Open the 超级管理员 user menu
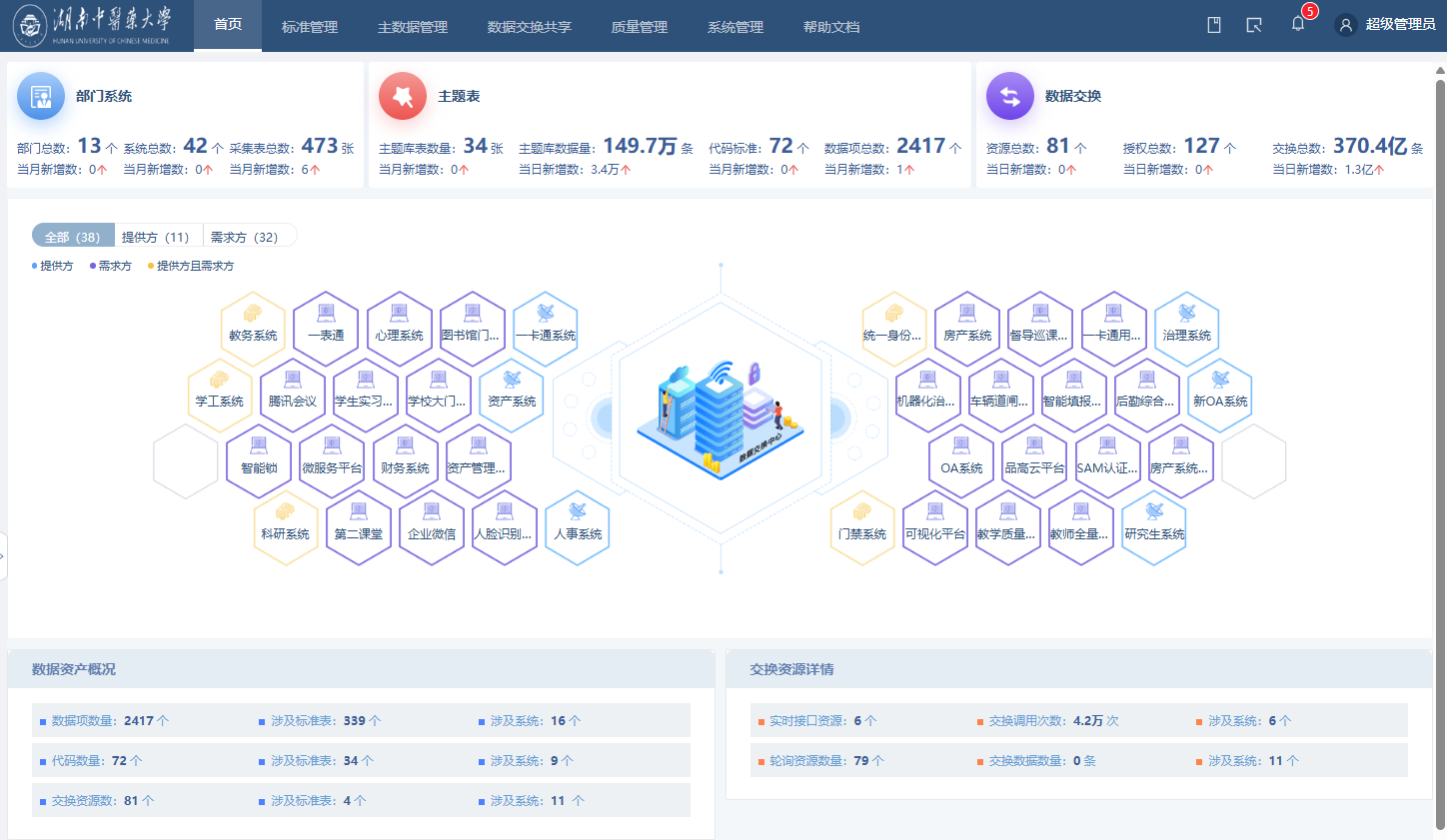 point(1387,25)
